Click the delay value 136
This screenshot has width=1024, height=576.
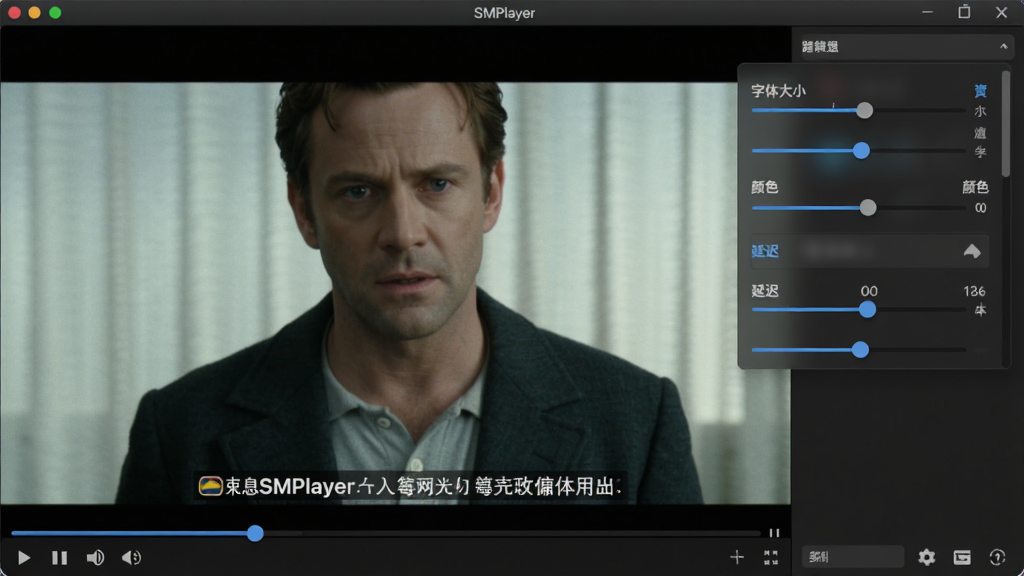974,291
